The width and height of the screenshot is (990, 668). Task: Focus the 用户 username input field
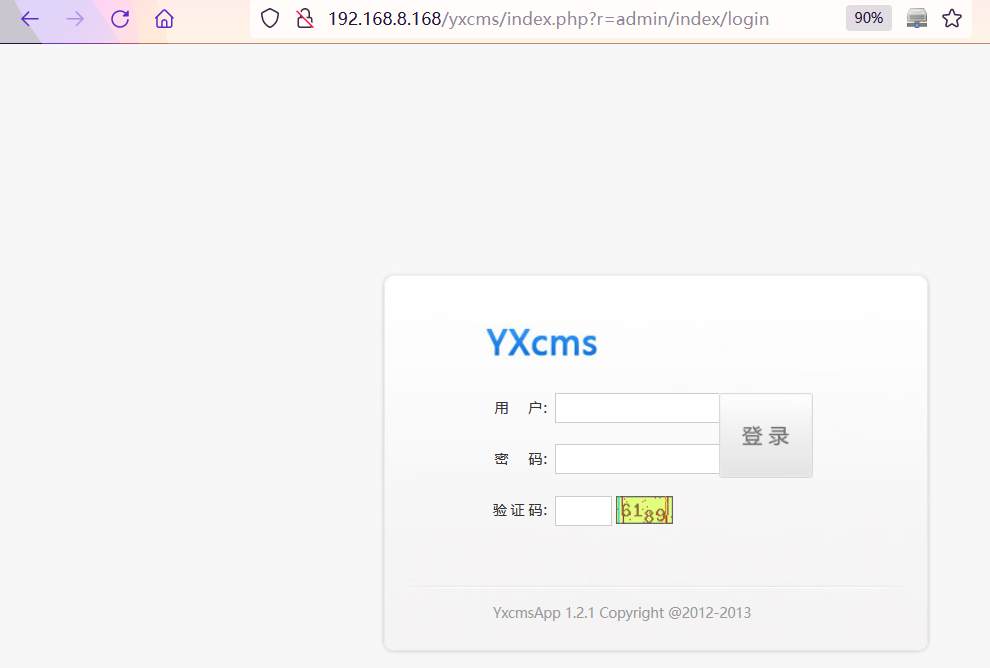[x=637, y=408]
